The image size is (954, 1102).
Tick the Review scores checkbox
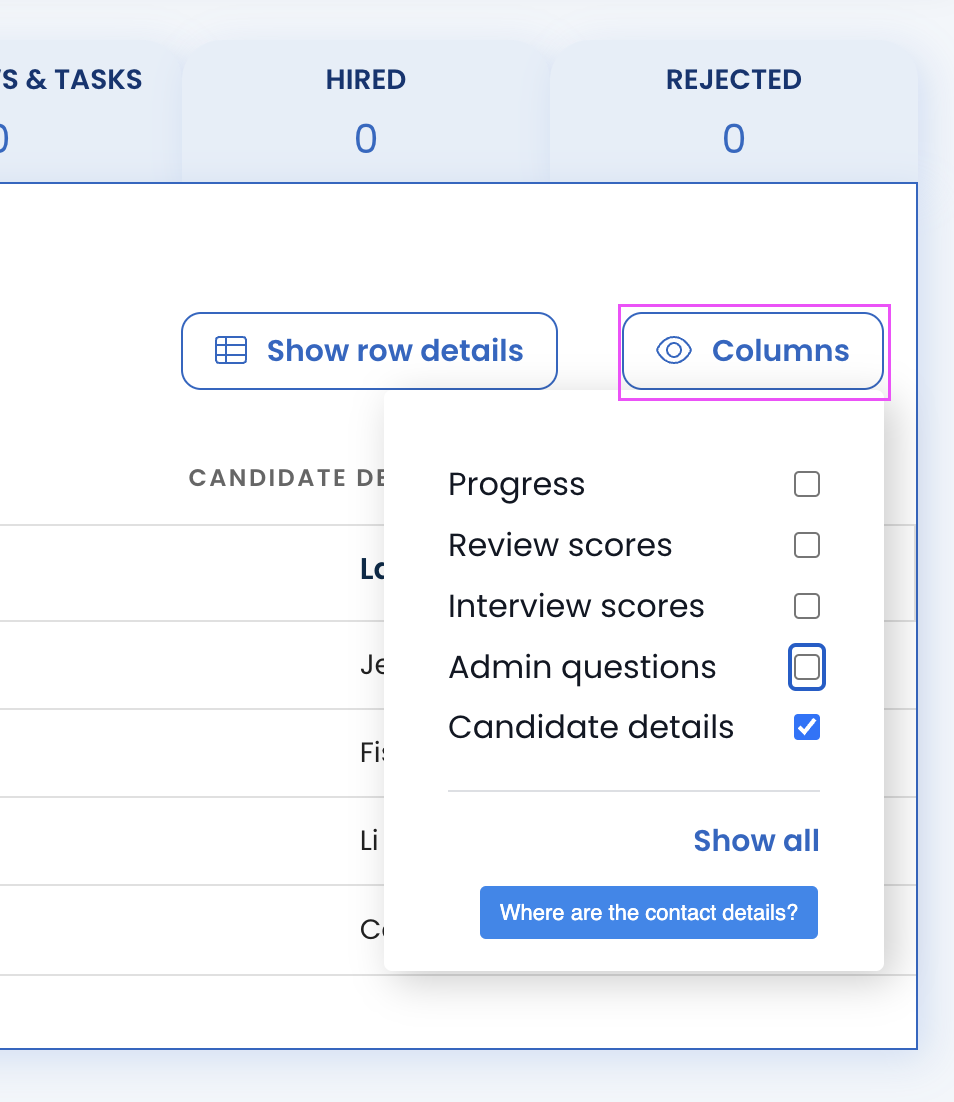(x=806, y=545)
